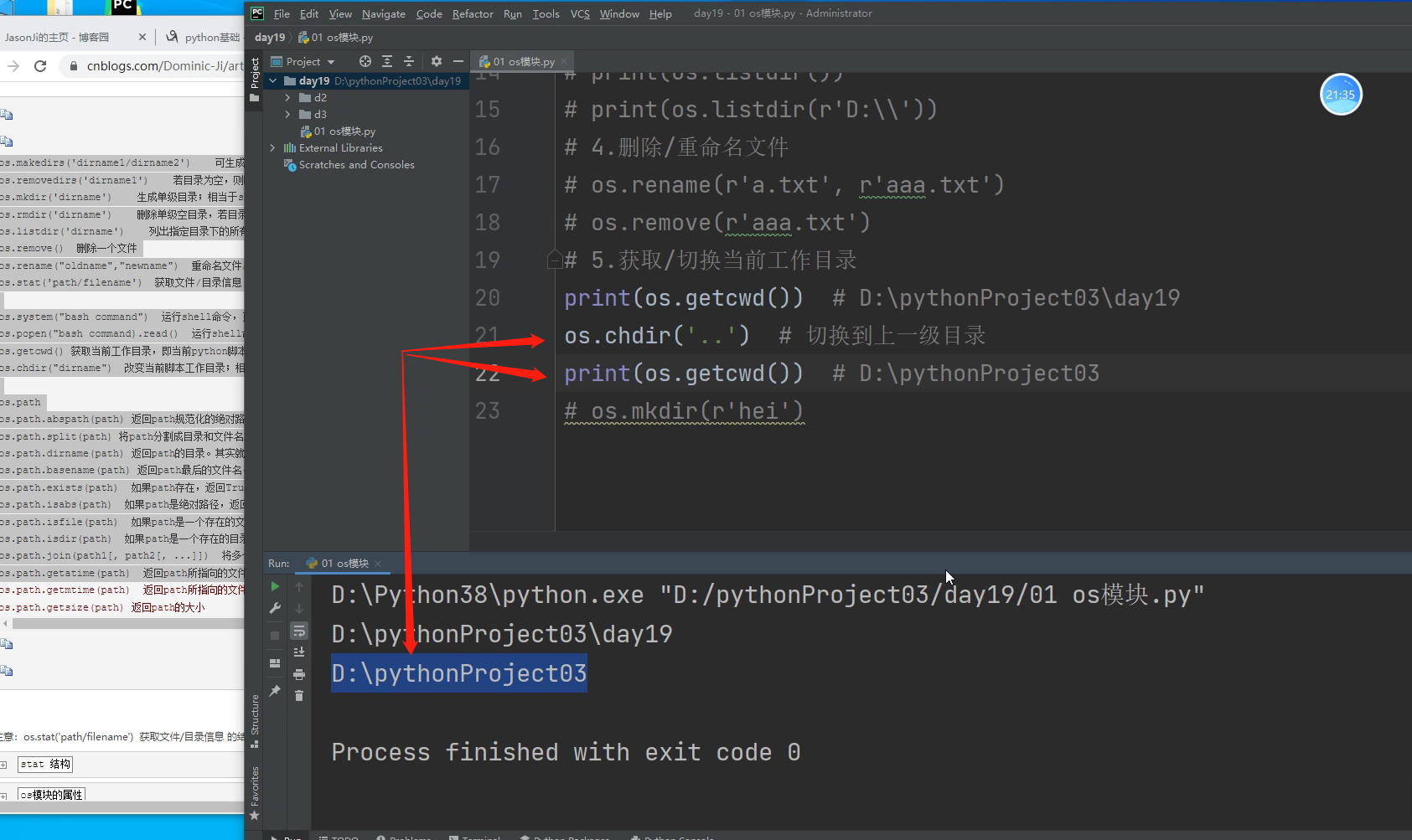
Task: Select 01 os模块.py in the project tree
Action: [338, 131]
